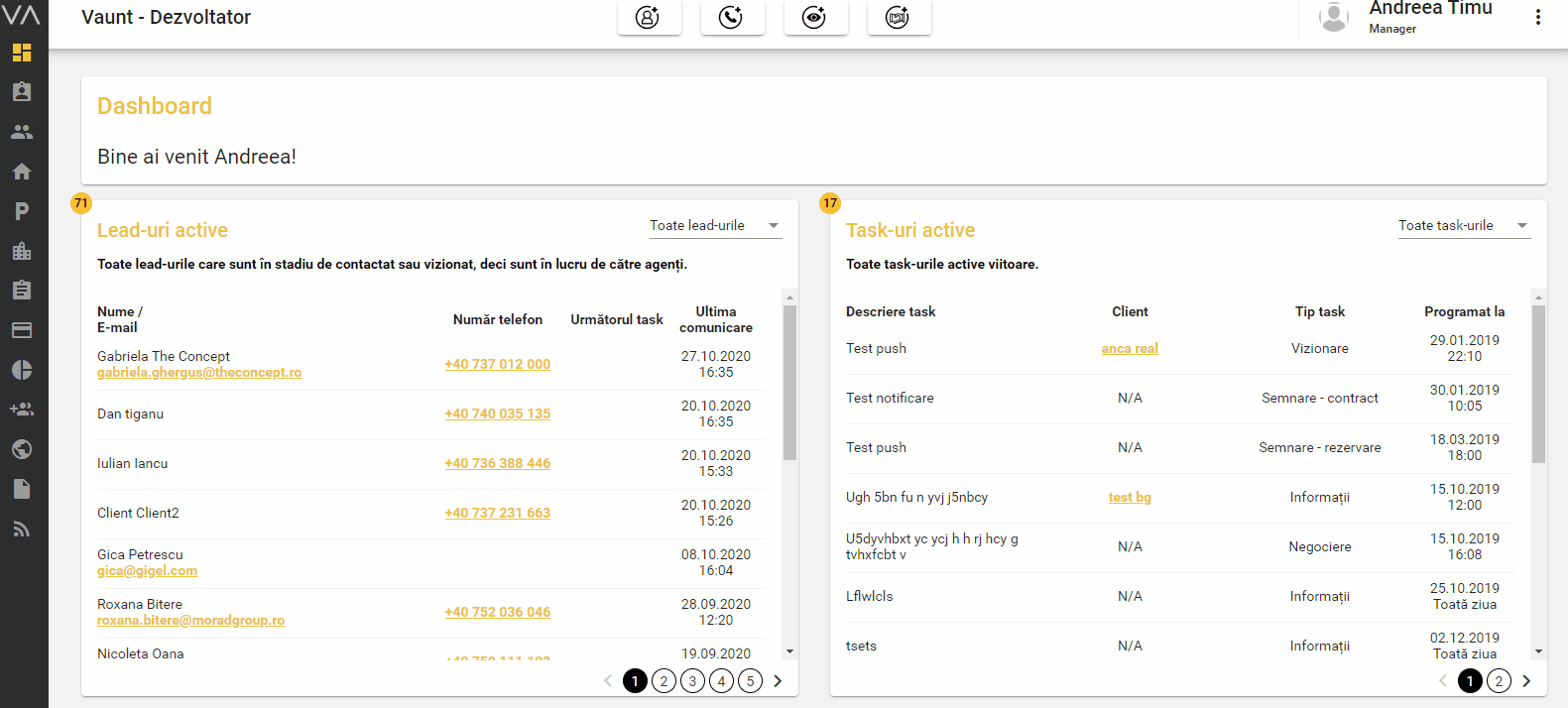1568x708 pixels.
Task: Go to page 3 of leads
Action: 693,681
